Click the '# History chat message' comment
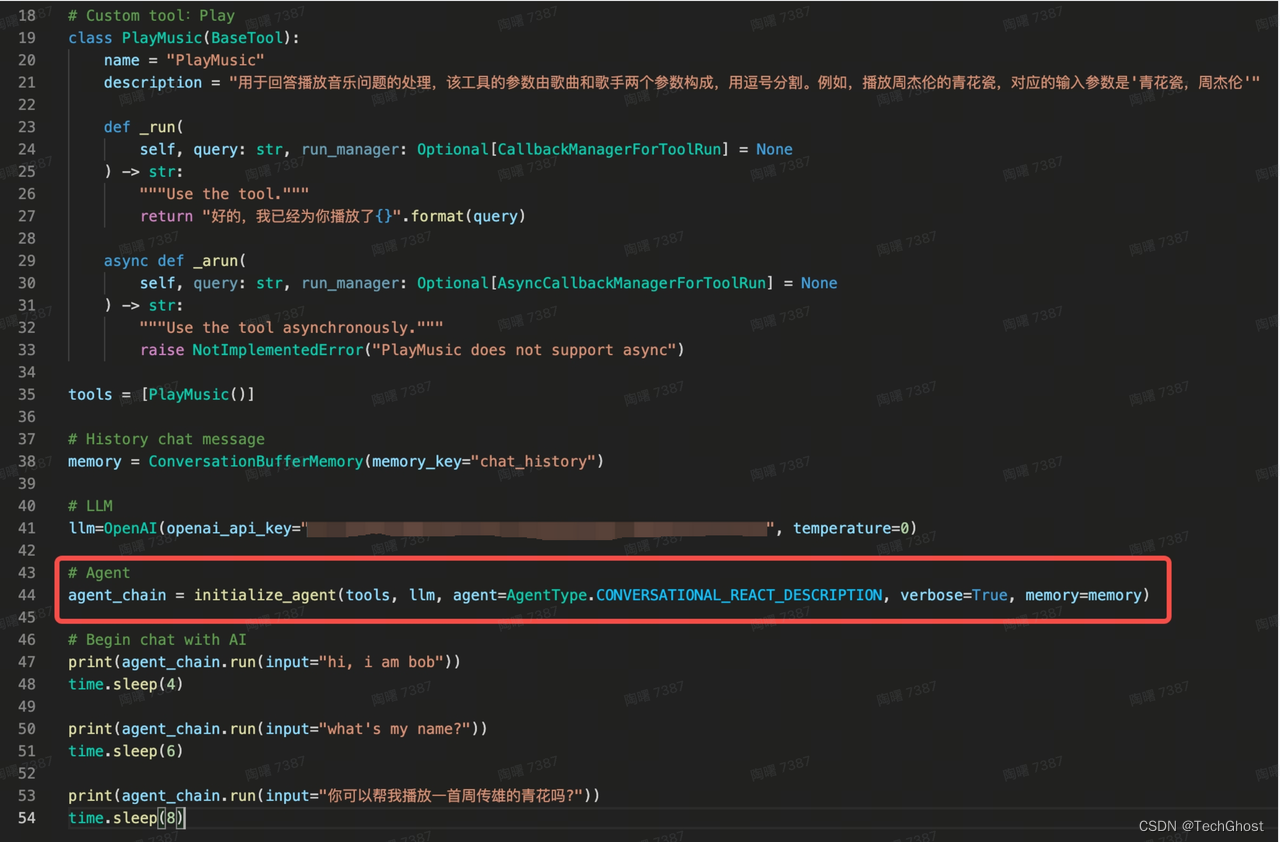Image resolution: width=1280 pixels, height=842 pixels. [166, 439]
